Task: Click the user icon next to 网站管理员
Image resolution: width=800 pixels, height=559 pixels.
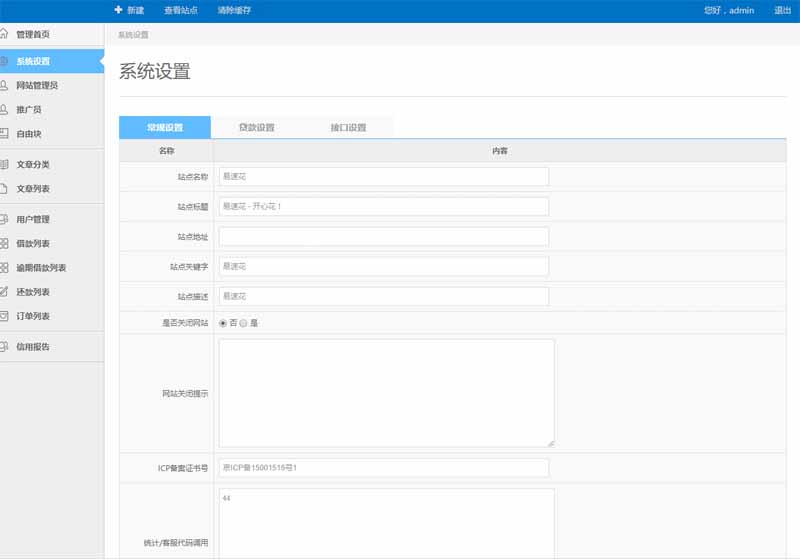Action: point(5,85)
